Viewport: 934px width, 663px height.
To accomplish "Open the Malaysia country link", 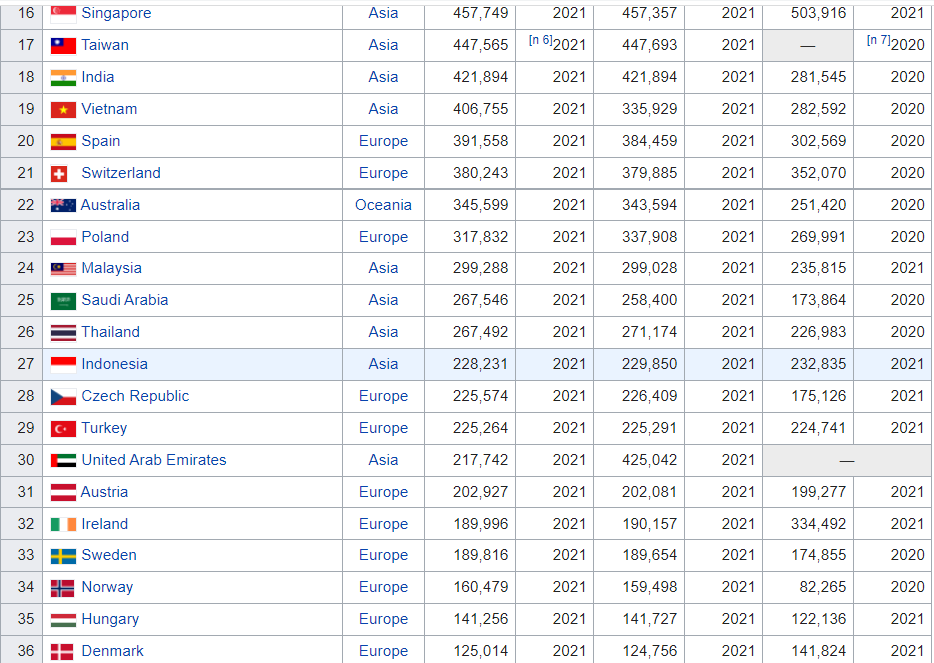I will point(111,268).
